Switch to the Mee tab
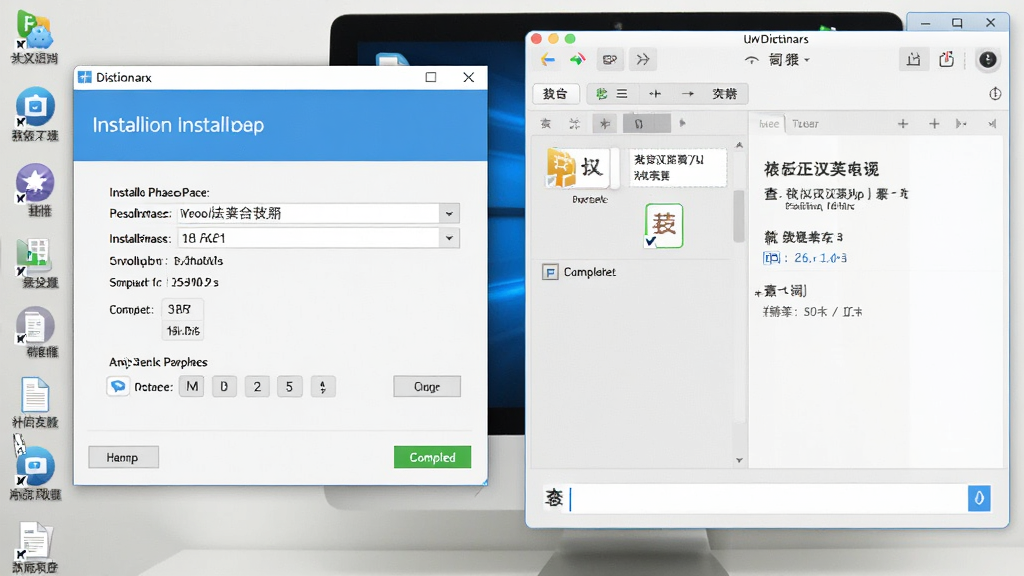Screen dimensions: 1024x576 click(769, 123)
